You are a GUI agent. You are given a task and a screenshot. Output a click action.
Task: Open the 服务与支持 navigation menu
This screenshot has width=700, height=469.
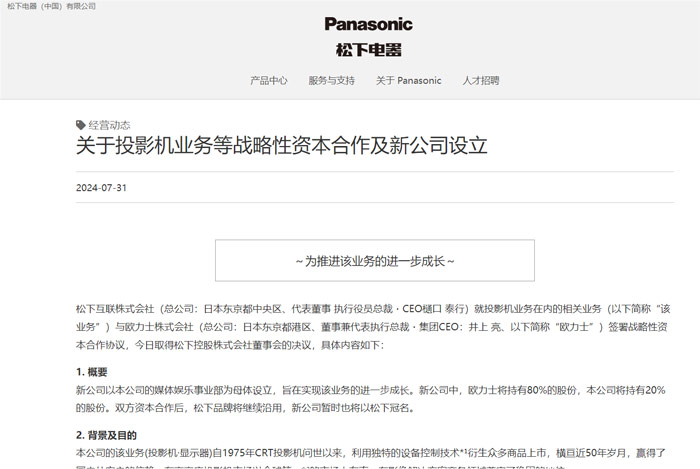pos(331,80)
